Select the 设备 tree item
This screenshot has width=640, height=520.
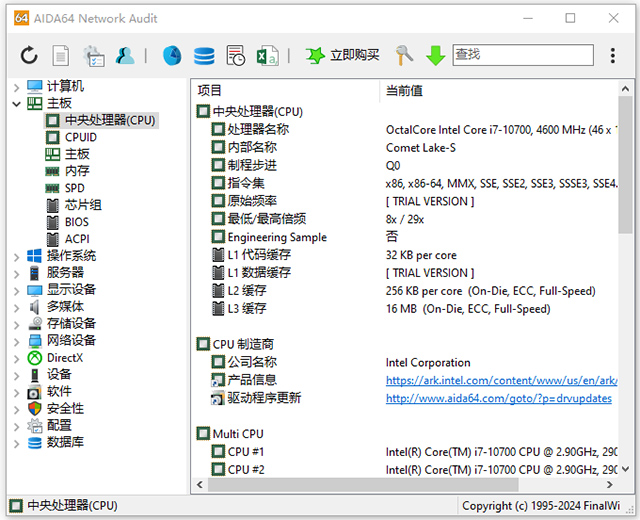[59, 374]
